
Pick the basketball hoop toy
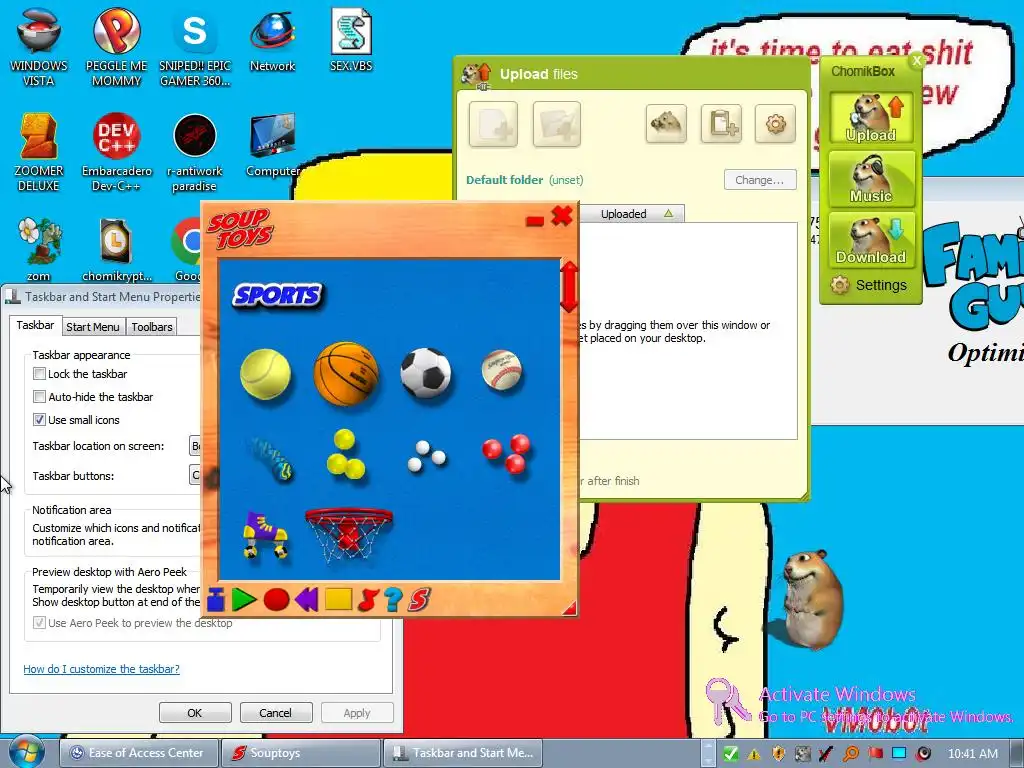tap(349, 534)
